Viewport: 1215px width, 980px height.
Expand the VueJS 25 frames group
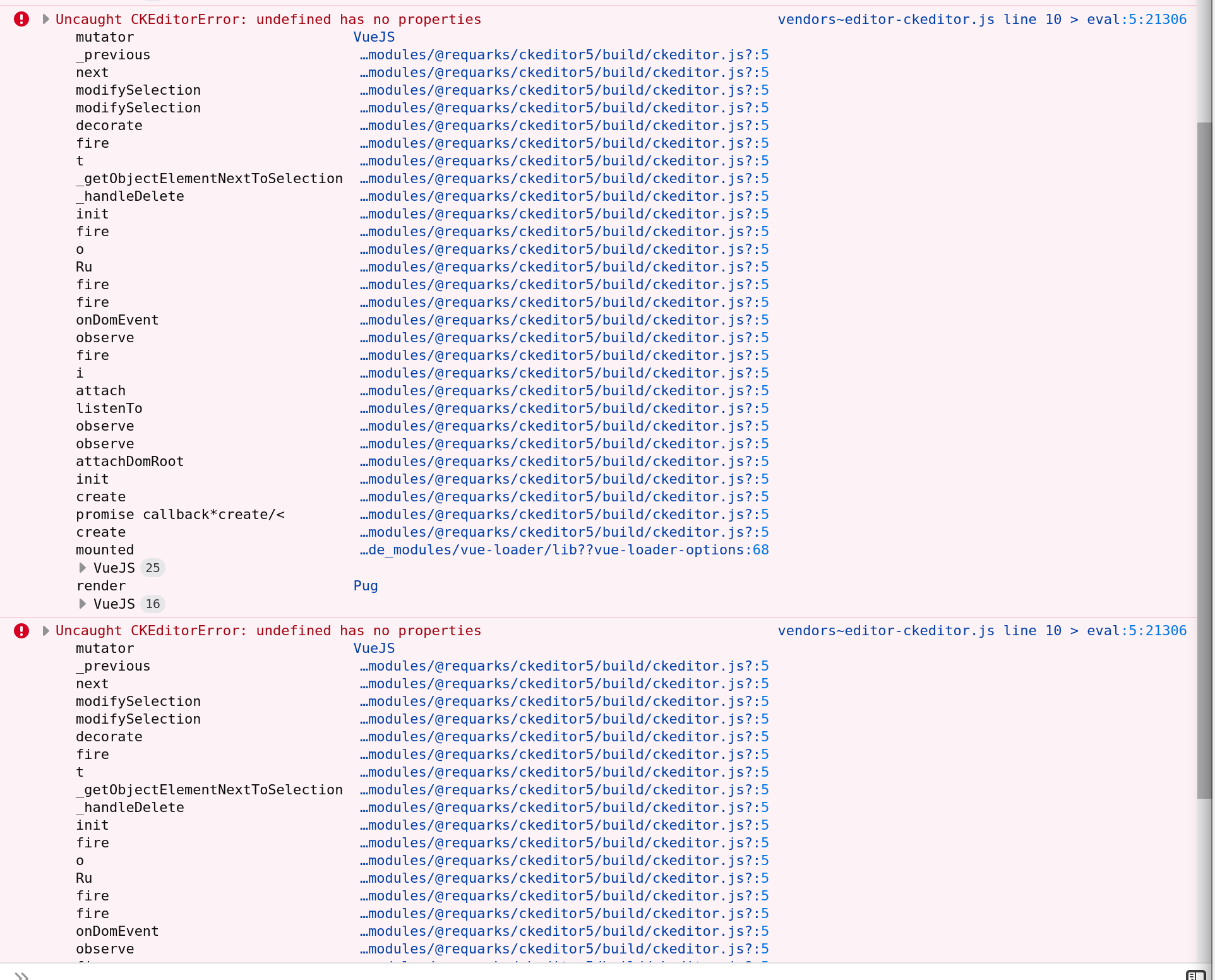tap(83, 568)
